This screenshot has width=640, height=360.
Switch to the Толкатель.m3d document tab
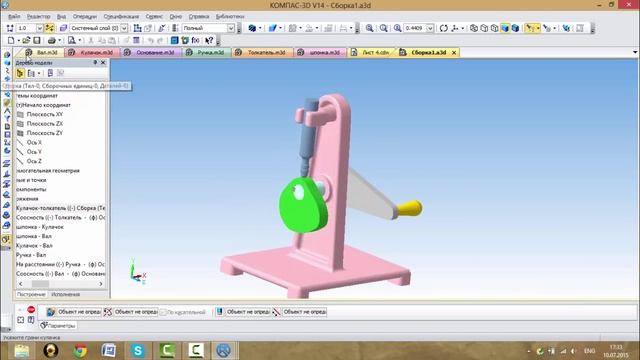point(262,52)
